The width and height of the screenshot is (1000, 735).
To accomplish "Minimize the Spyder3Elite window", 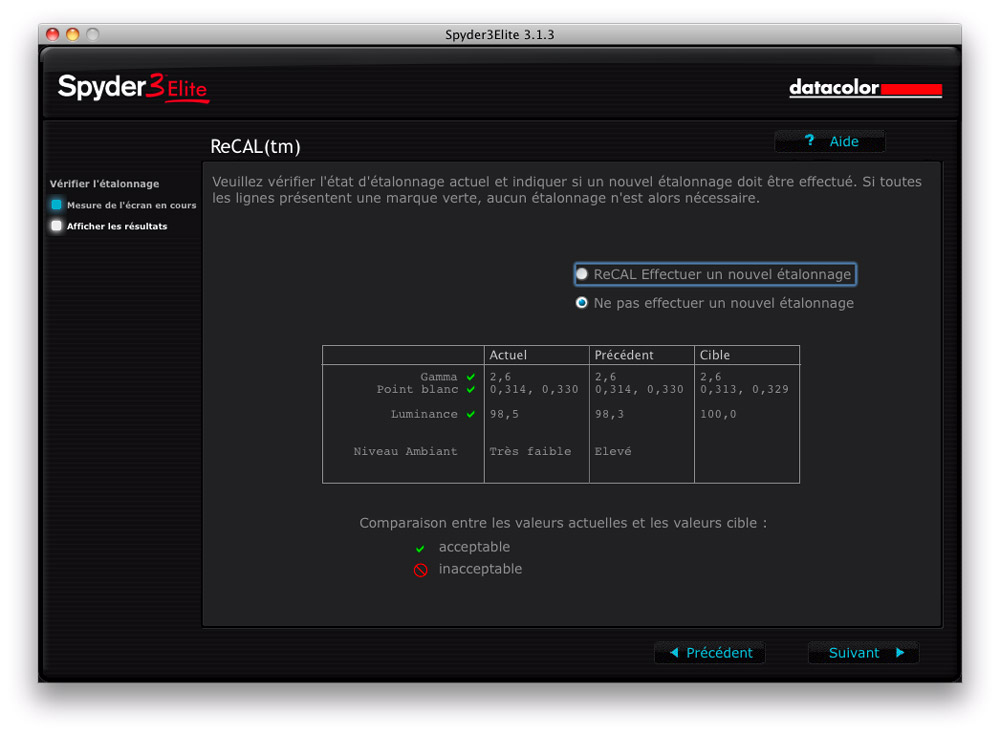I will tap(73, 34).
